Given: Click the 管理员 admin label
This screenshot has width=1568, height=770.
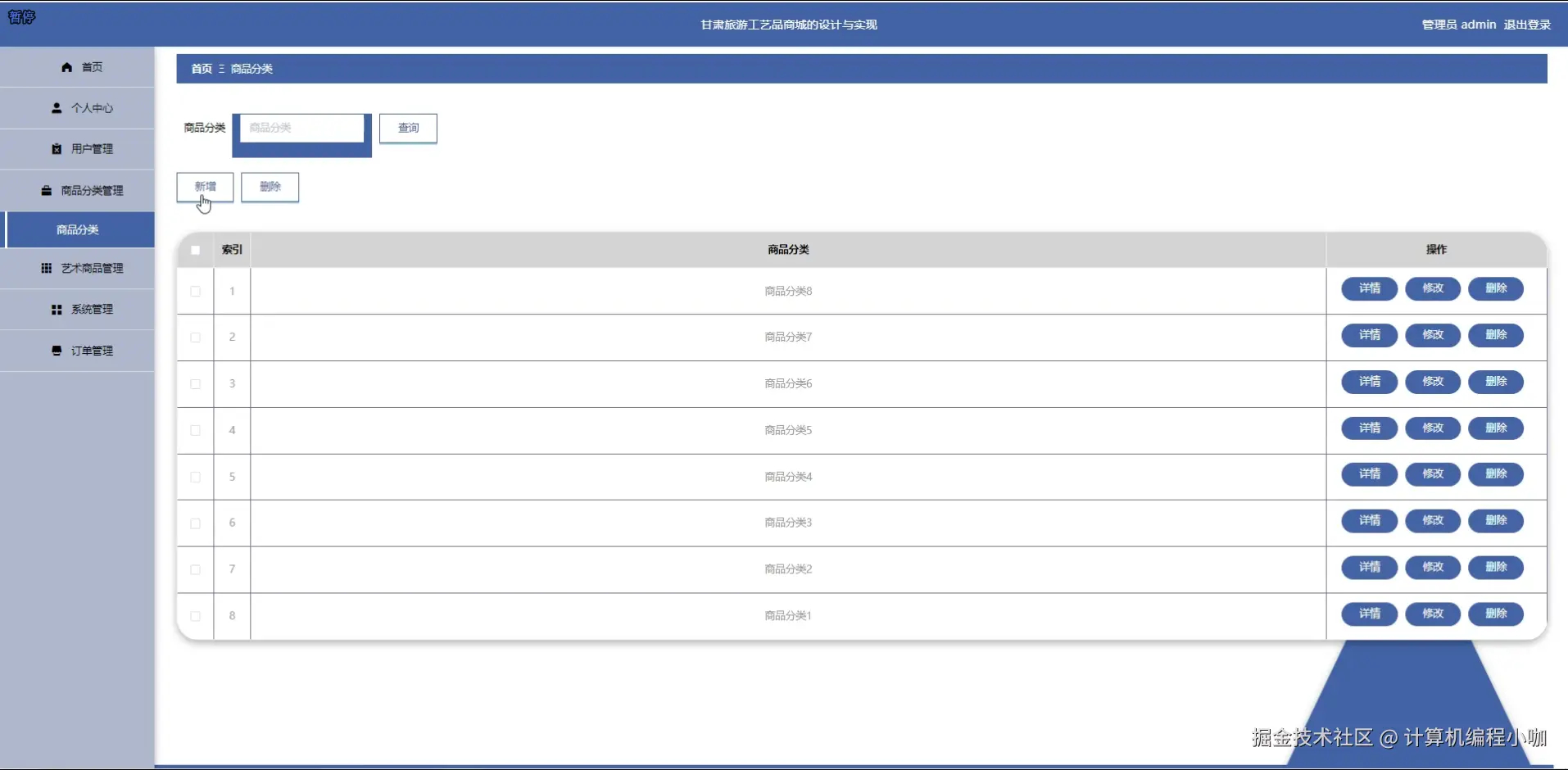Looking at the screenshot, I should [x=1459, y=25].
